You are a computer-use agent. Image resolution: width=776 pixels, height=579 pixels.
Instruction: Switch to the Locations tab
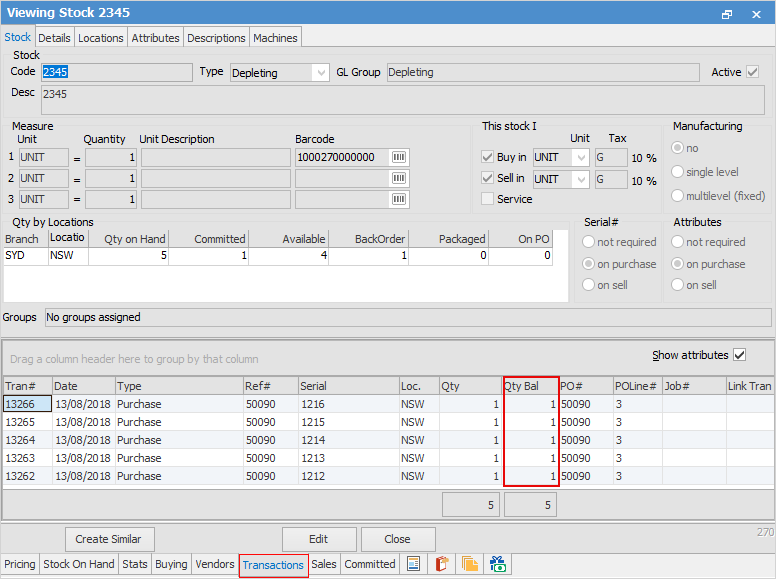click(101, 38)
